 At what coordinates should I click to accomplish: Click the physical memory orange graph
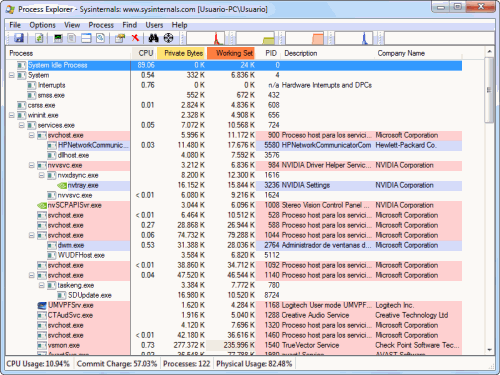[305, 38]
